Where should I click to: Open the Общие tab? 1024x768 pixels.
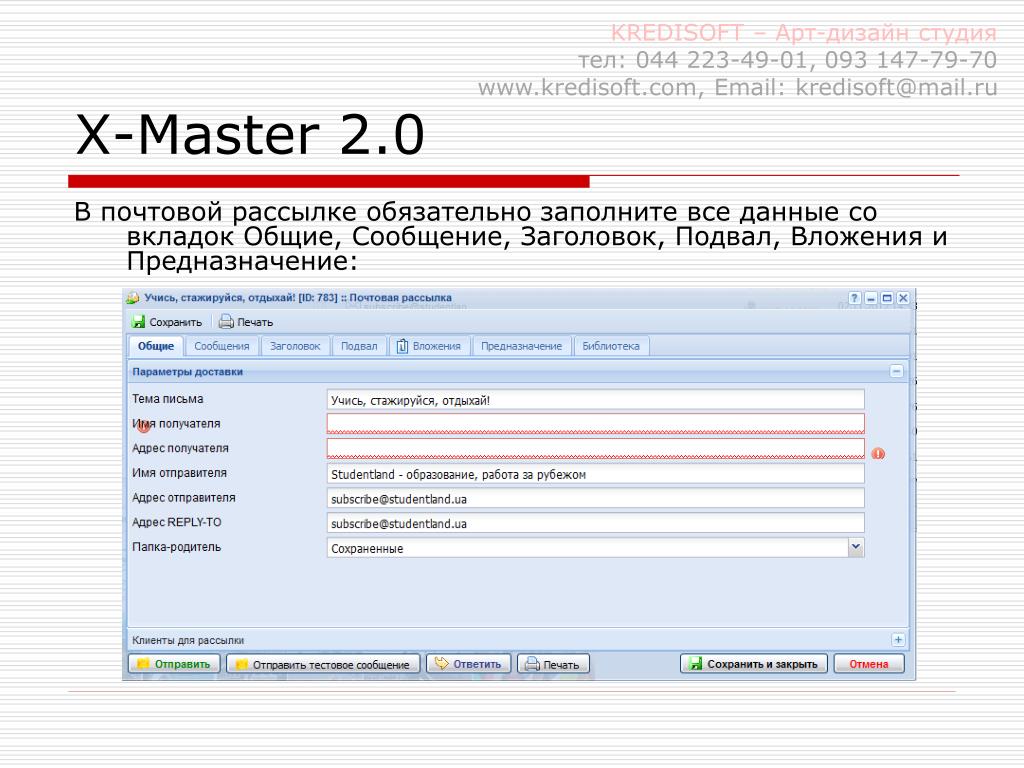click(155, 346)
